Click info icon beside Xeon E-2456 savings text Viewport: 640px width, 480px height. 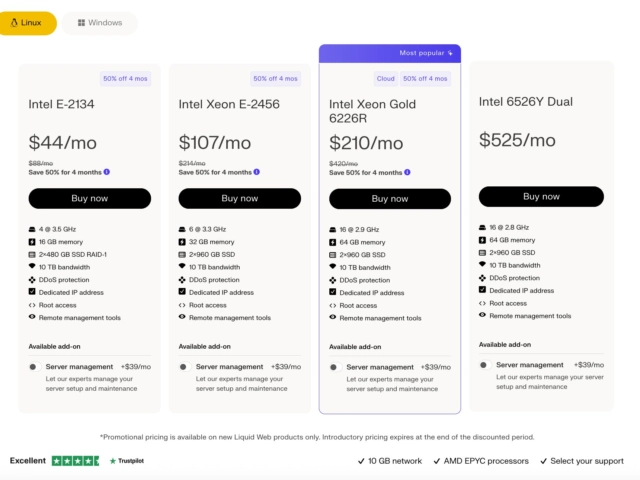click(x=257, y=172)
